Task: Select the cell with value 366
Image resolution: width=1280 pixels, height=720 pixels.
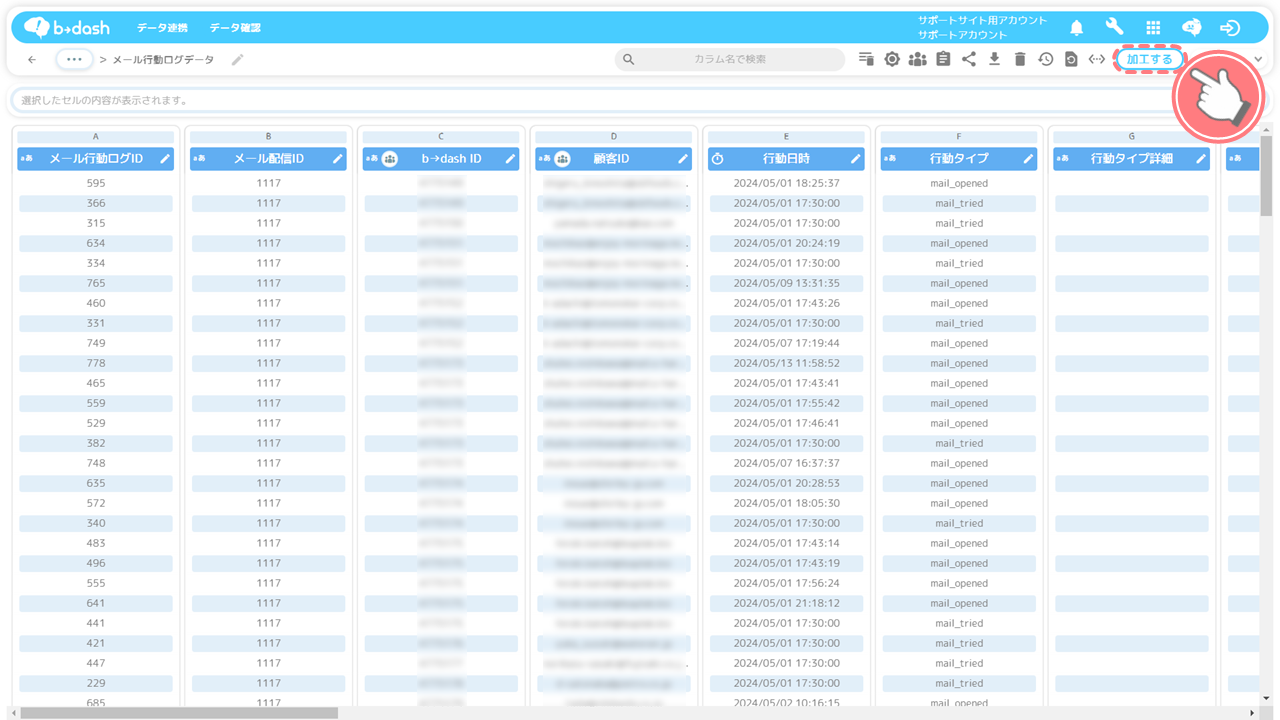Action: point(96,203)
